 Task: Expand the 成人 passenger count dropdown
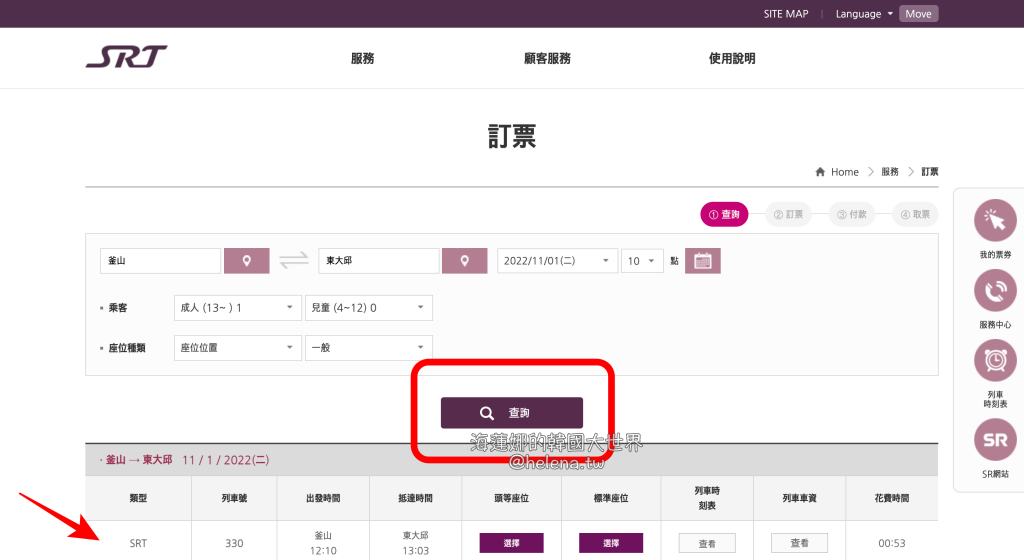(x=237, y=308)
